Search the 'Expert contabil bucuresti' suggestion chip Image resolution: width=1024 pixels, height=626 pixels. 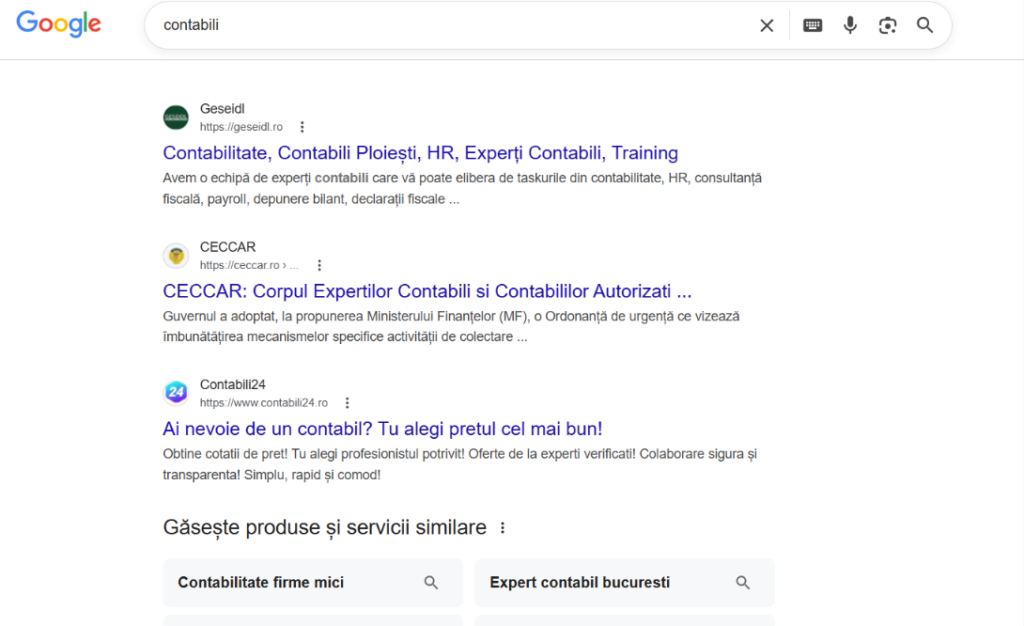(x=624, y=582)
